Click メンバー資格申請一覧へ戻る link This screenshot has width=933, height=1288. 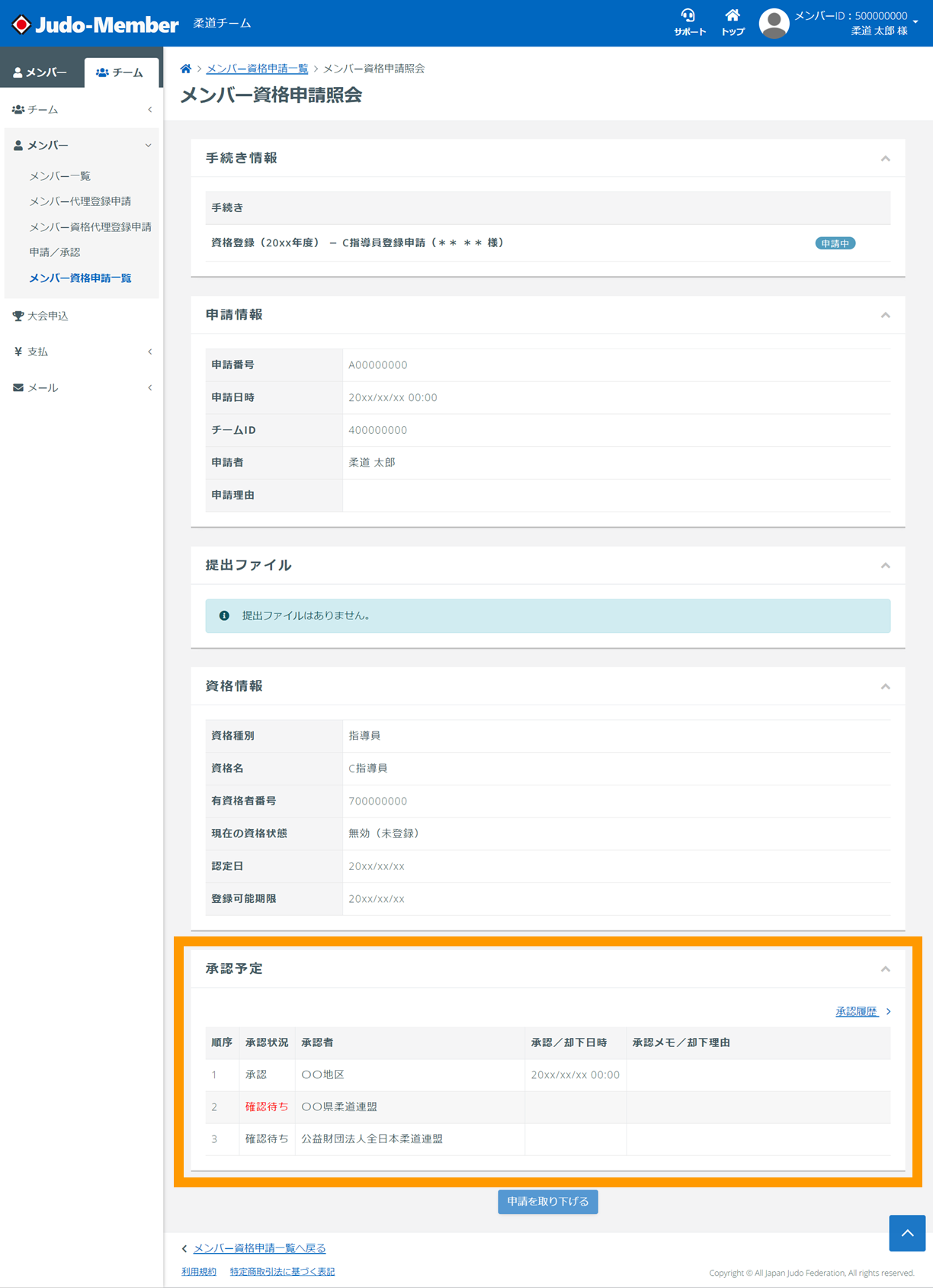[259, 1248]
